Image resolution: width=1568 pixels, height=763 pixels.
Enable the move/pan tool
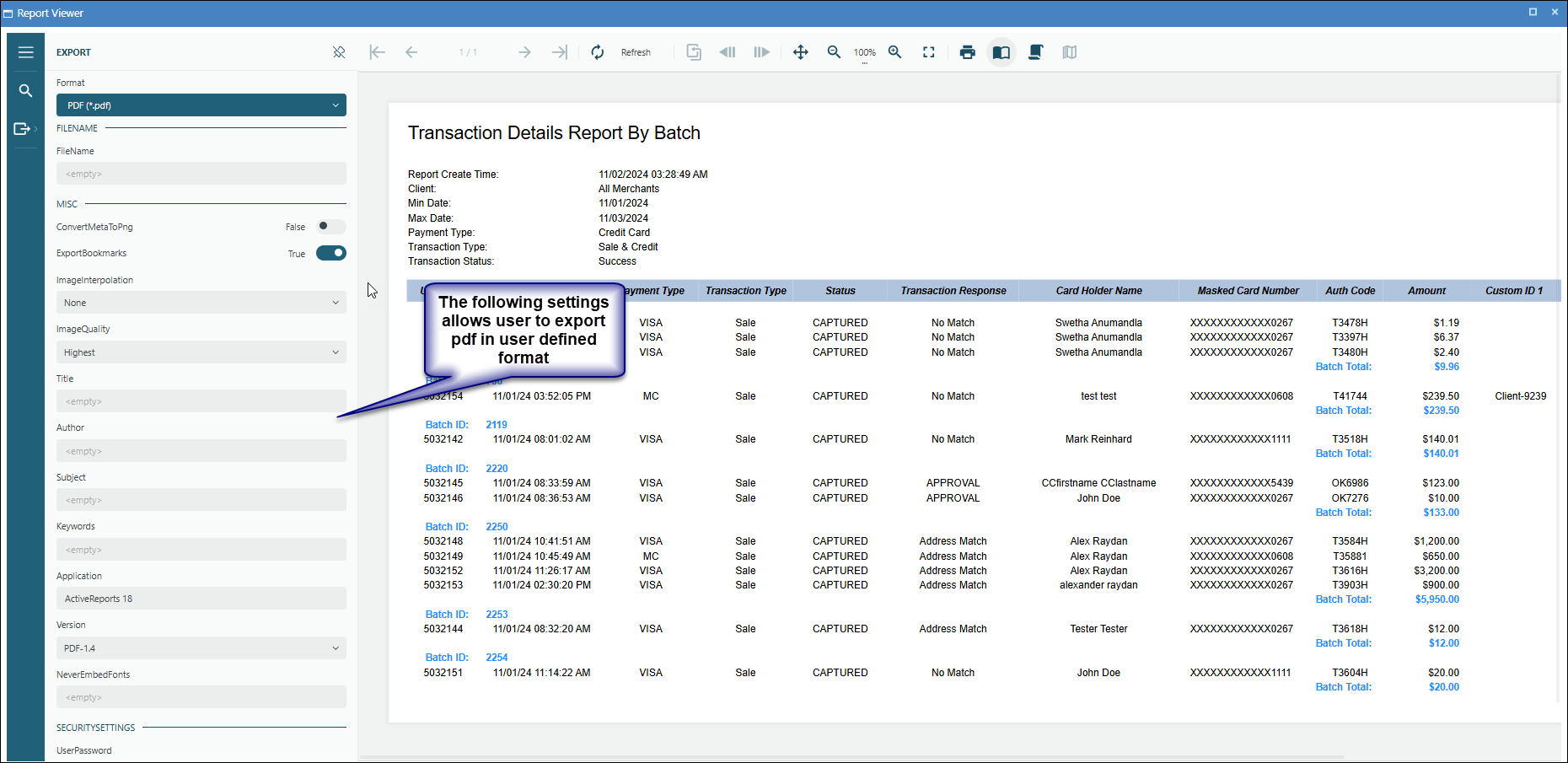(800, 52)
